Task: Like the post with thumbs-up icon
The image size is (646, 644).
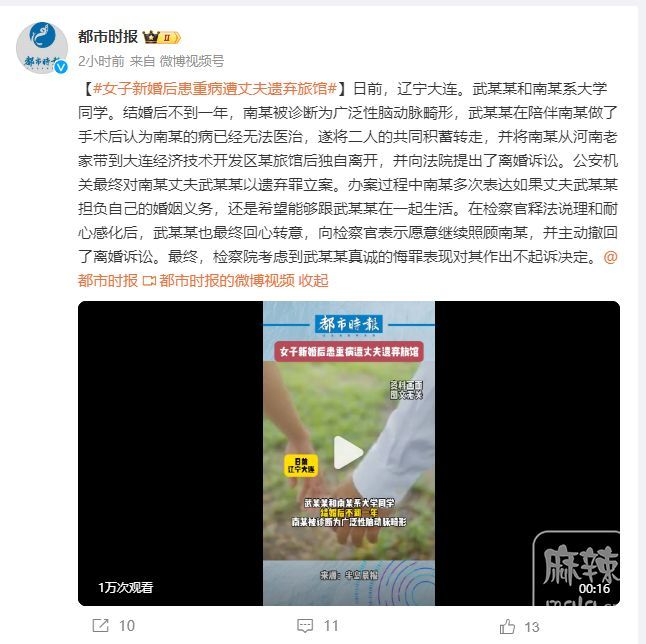Action: 507,626
